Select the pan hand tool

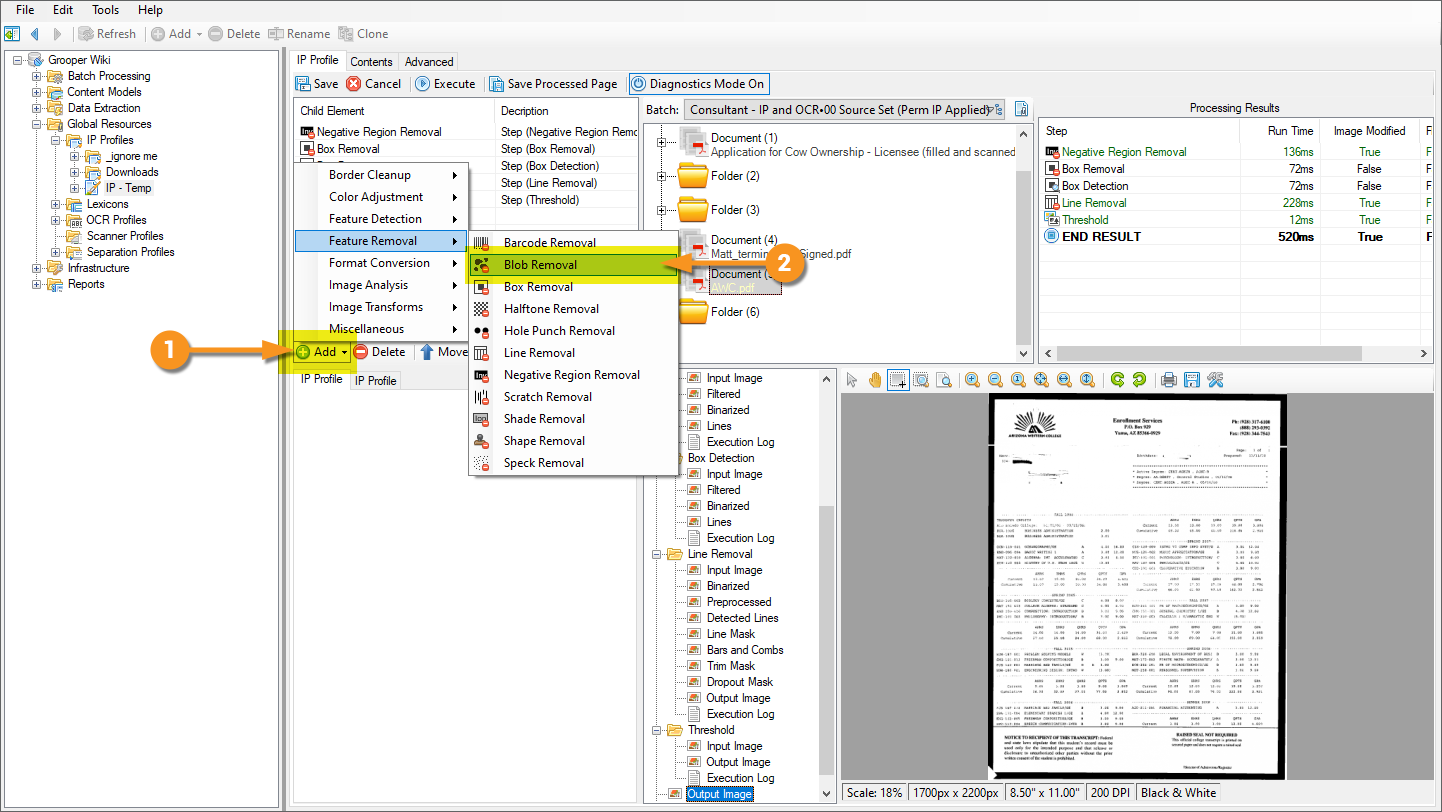tap(875, 380)
